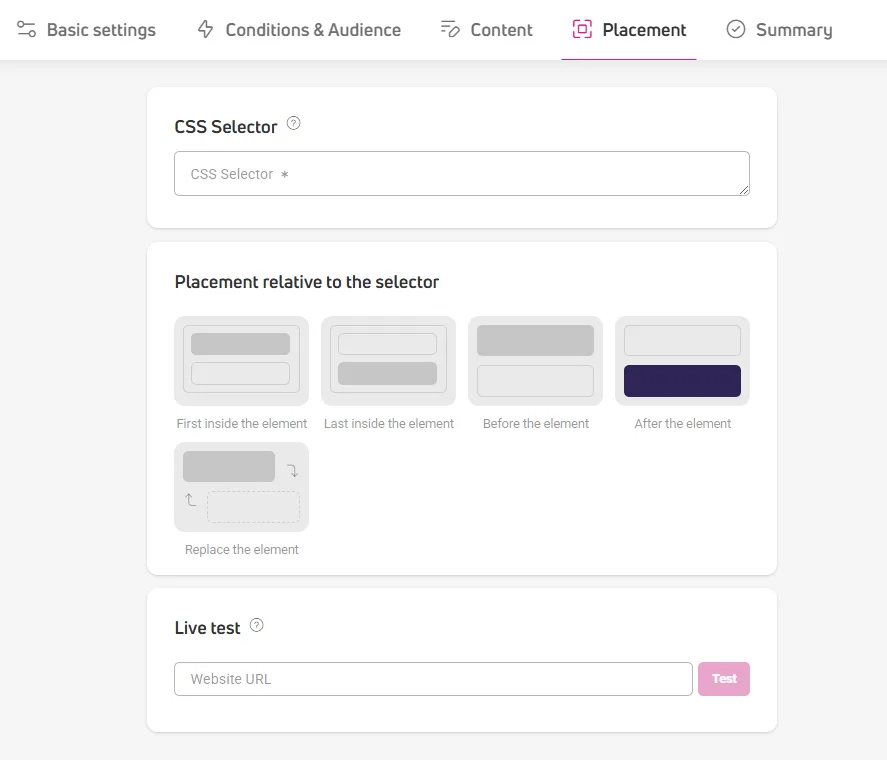Screen dimensions: 887x760
Task: Focus the CSS Selector input field
Action: coord(462,174)
